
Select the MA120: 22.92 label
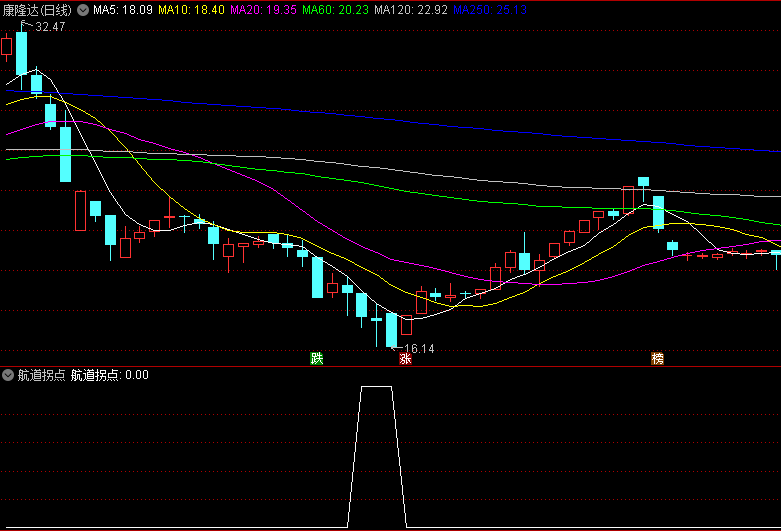(411, 10)
